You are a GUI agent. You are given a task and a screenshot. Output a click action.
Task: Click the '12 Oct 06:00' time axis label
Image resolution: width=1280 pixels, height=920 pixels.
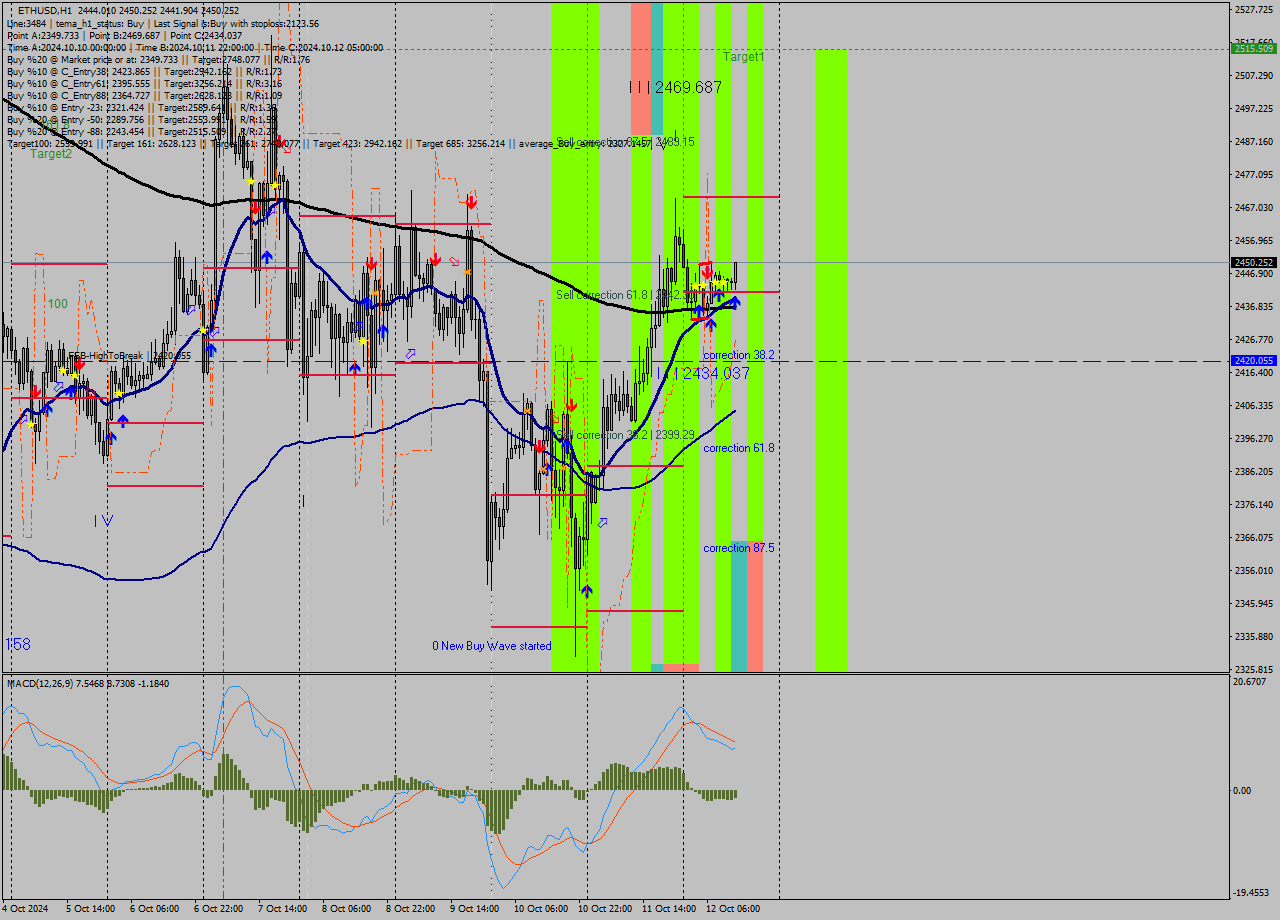732,909
